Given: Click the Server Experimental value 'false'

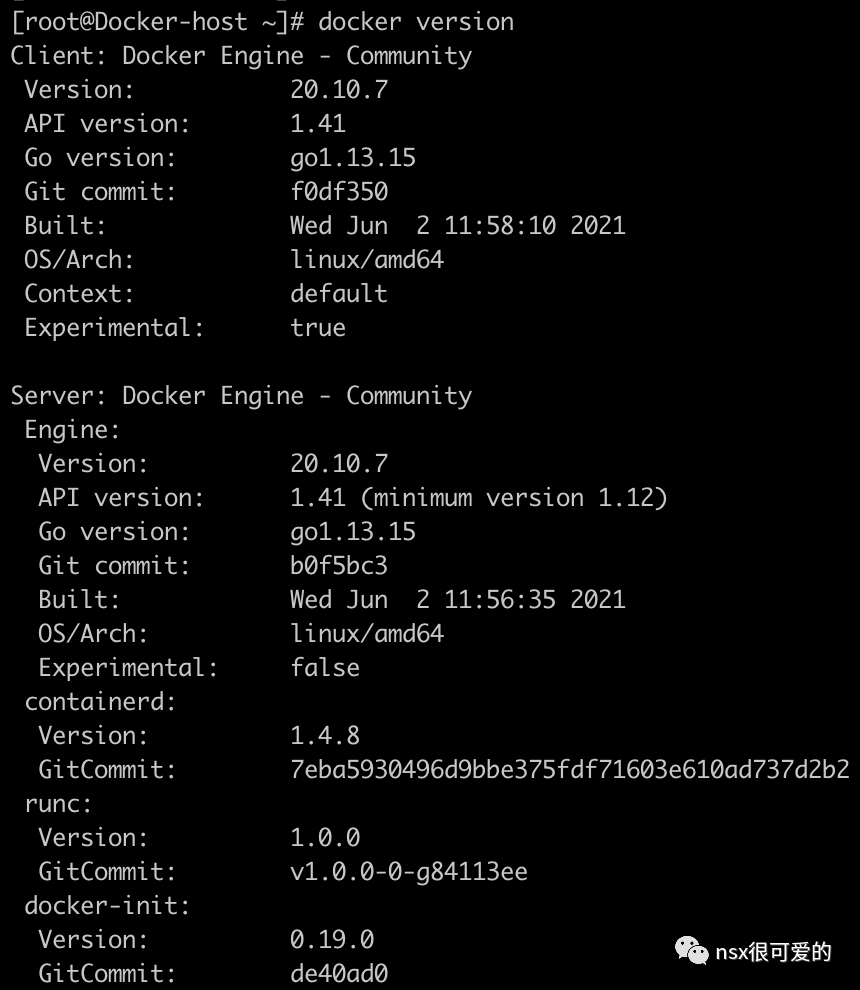Looking at the screenshot, I should [324, 667].
